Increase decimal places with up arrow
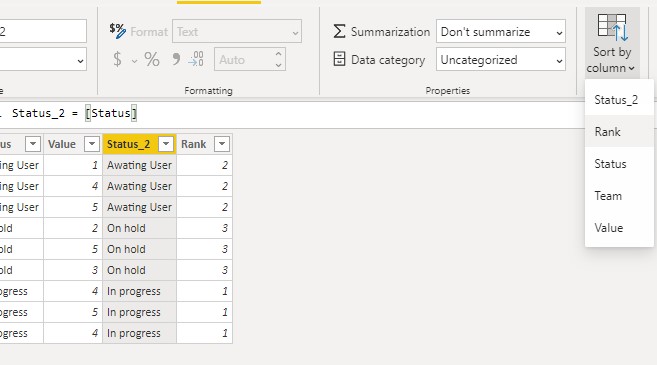Screen dimensions: 657x365 (x=278, y=54)
